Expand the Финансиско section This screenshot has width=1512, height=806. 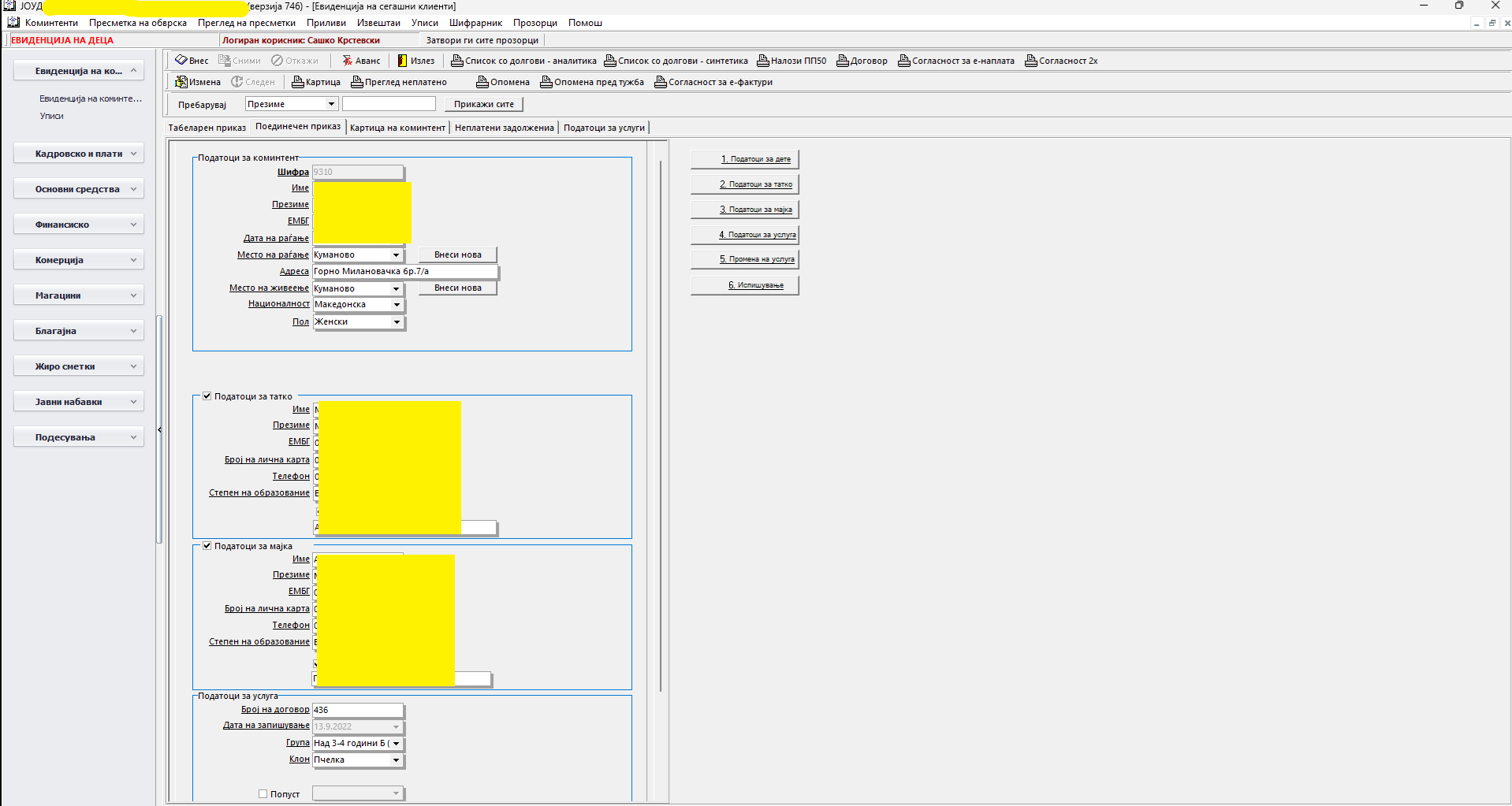coord(79,225)
